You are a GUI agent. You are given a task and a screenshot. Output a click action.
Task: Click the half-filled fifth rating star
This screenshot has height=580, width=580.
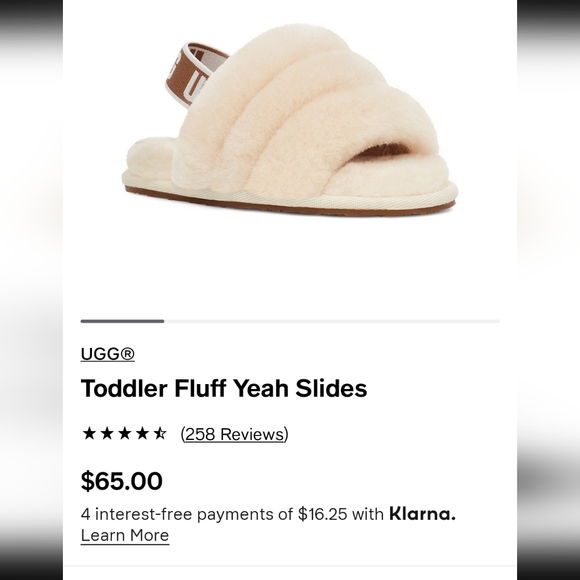160,433
